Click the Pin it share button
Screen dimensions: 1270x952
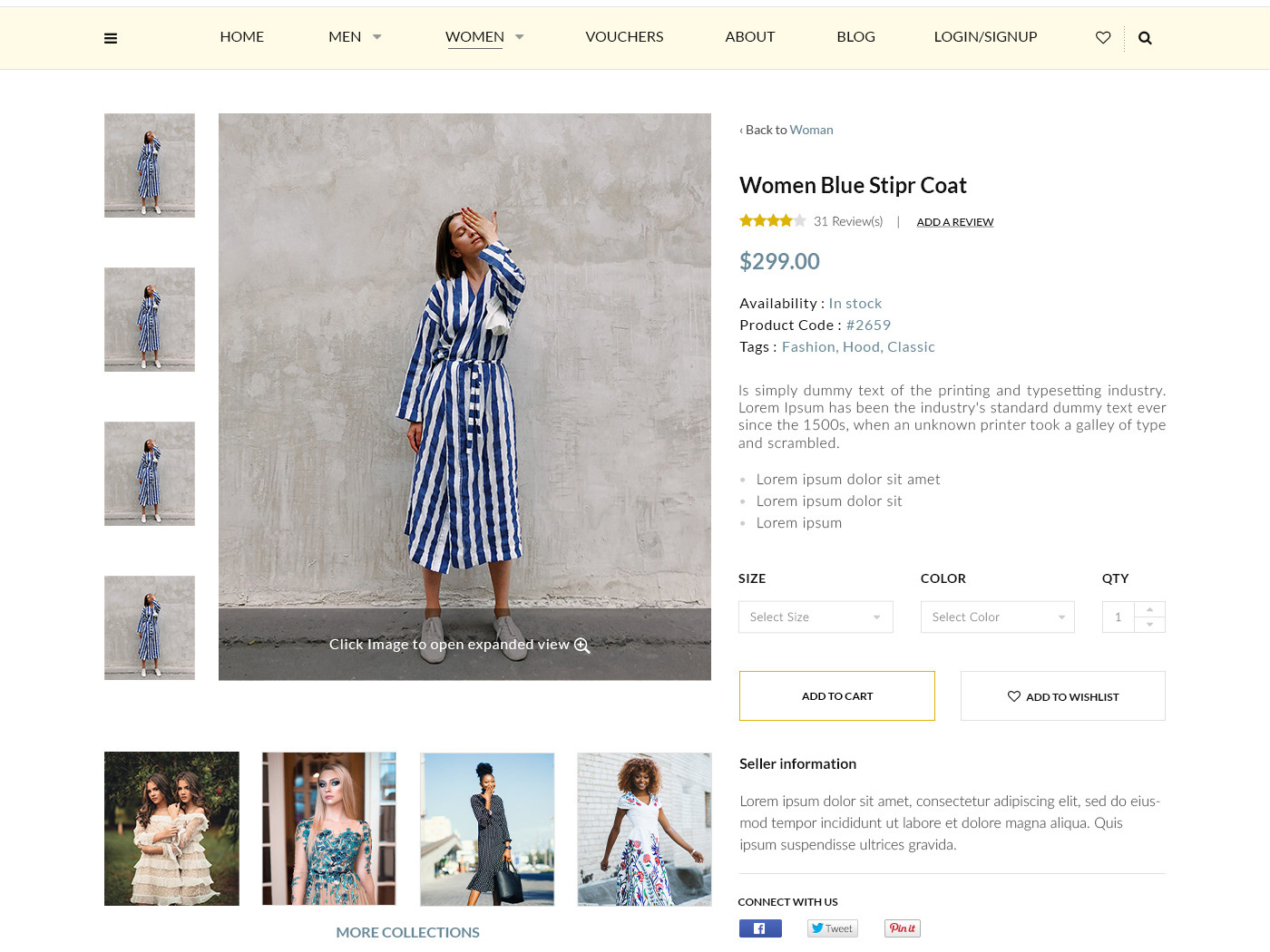coord(903,928)
